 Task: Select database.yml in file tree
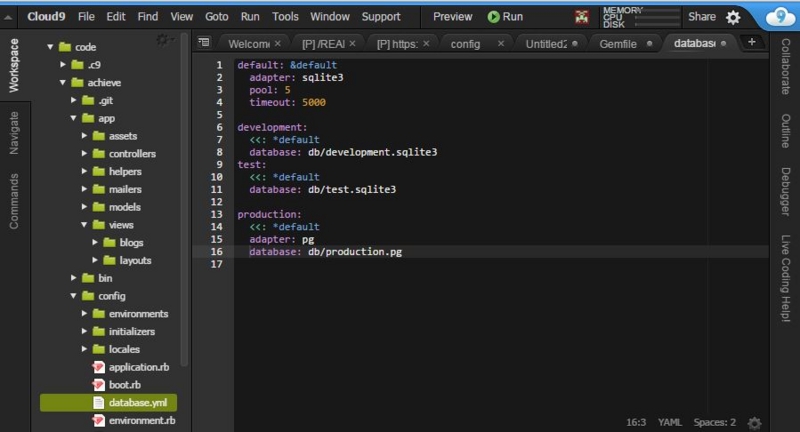108,402
